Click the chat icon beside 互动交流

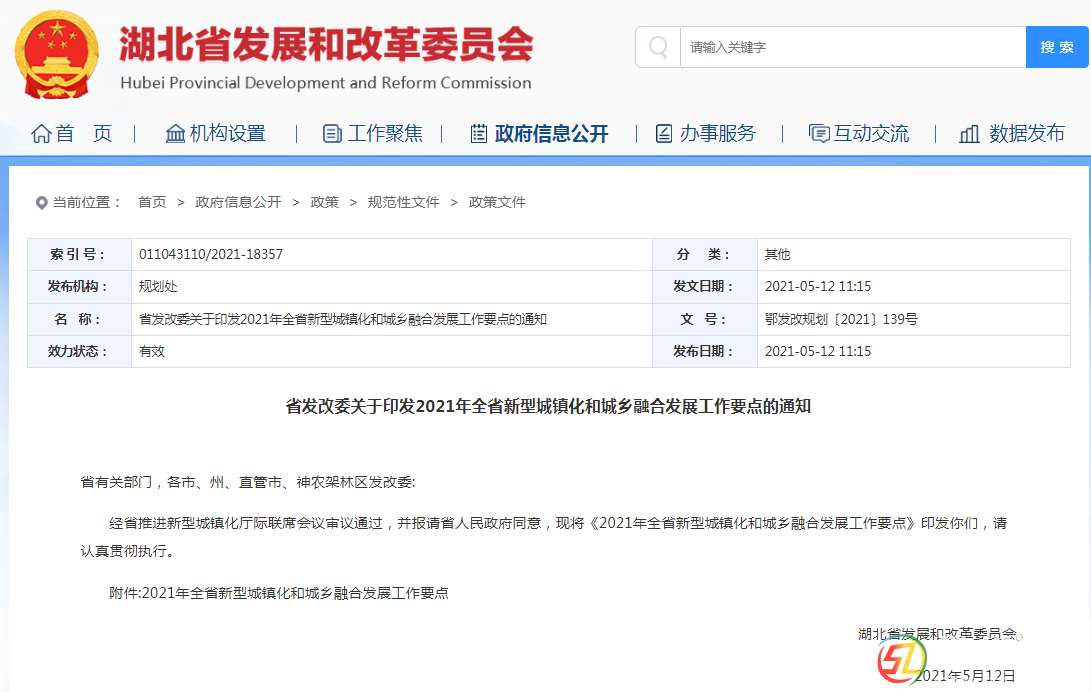[x=818, y=134]
